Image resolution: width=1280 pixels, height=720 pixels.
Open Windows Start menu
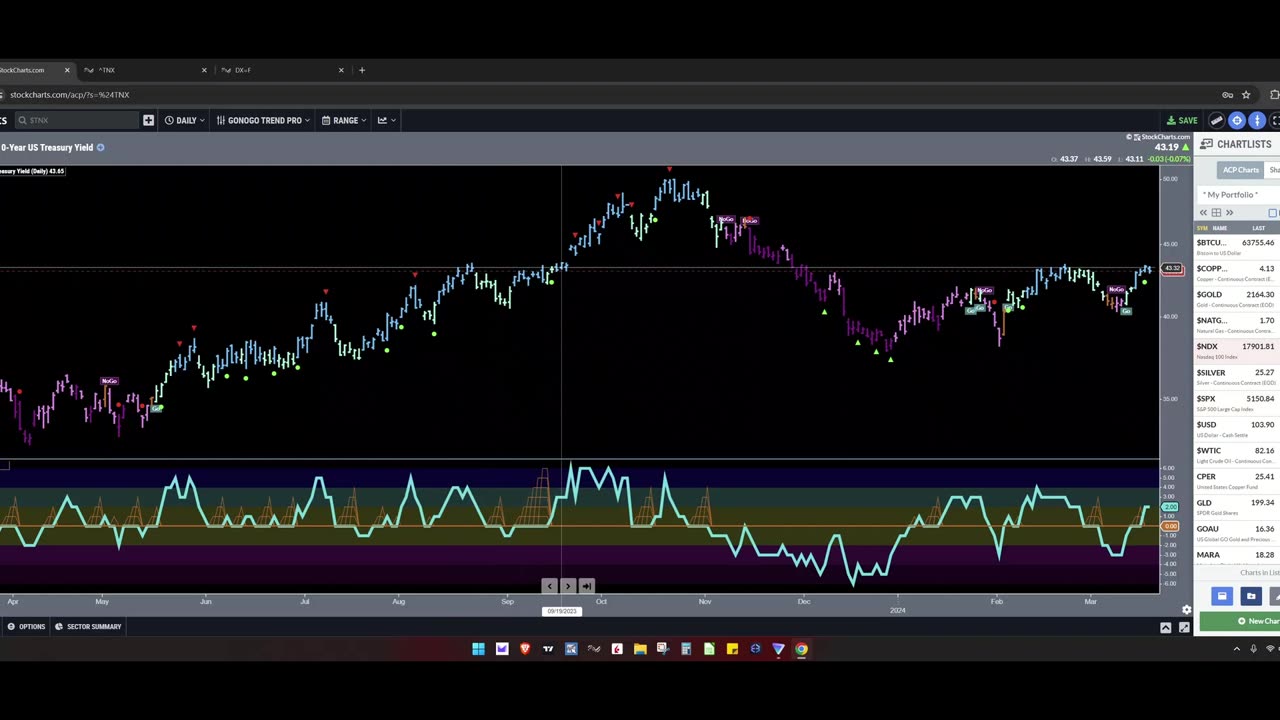click(478, 649)
